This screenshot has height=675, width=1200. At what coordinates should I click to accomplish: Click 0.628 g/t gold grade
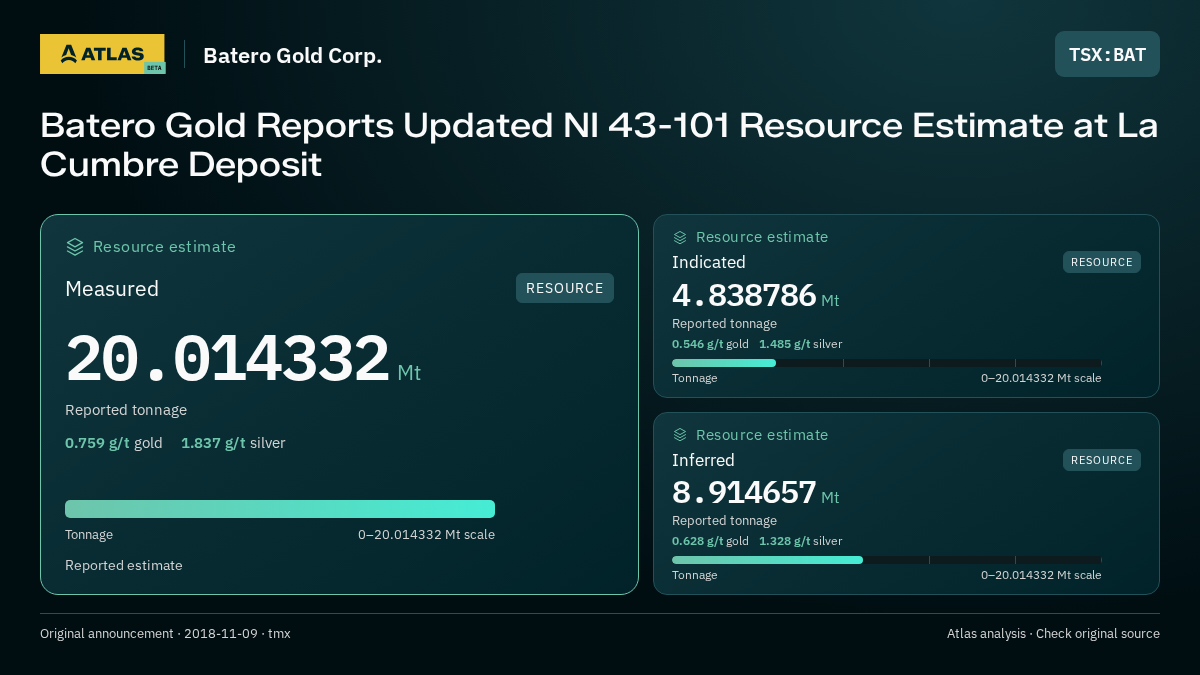[710, 541]
